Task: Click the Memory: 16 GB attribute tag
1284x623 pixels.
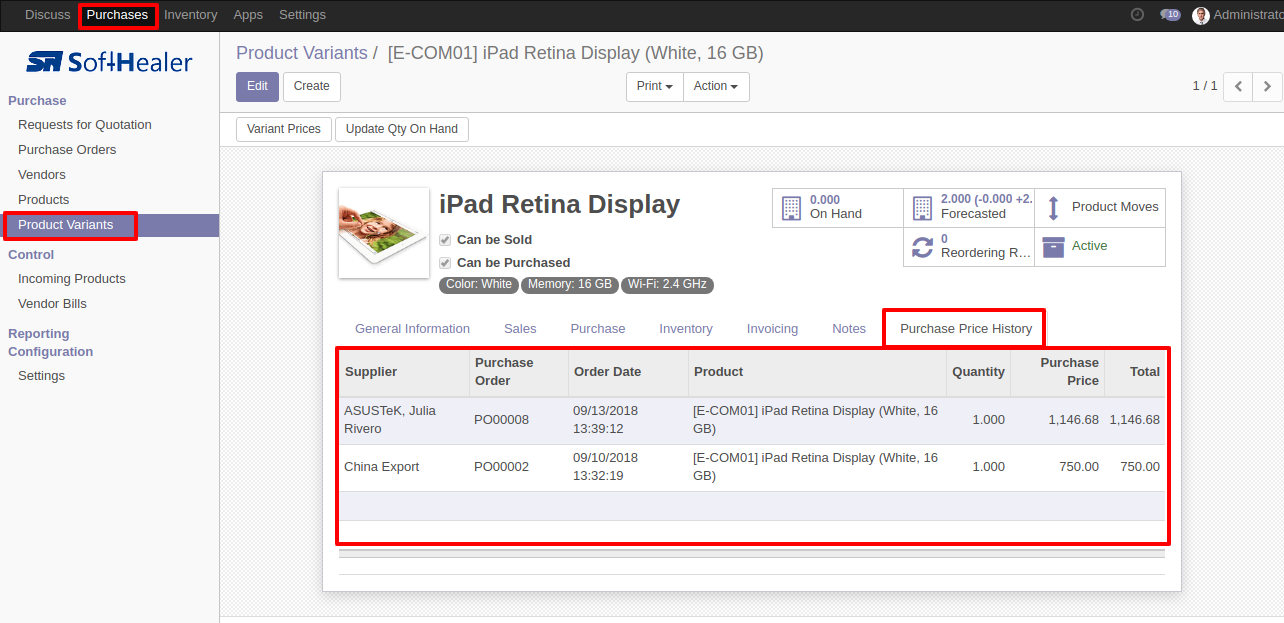Action: coord(570,285)
